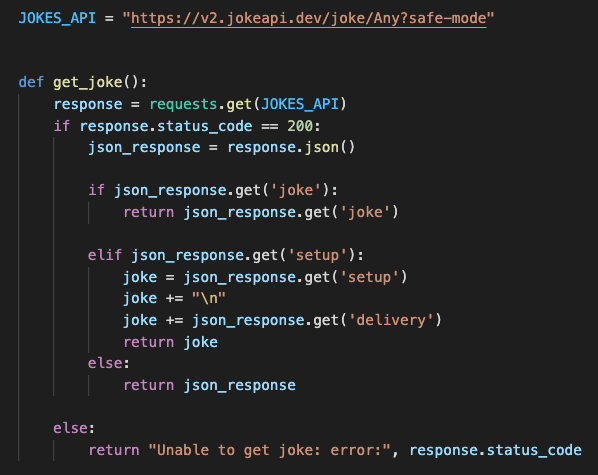The width and height of the screenshot is (598, 475).
Task: Click 'joke' string in the if condition
Action: pos(296,190)
